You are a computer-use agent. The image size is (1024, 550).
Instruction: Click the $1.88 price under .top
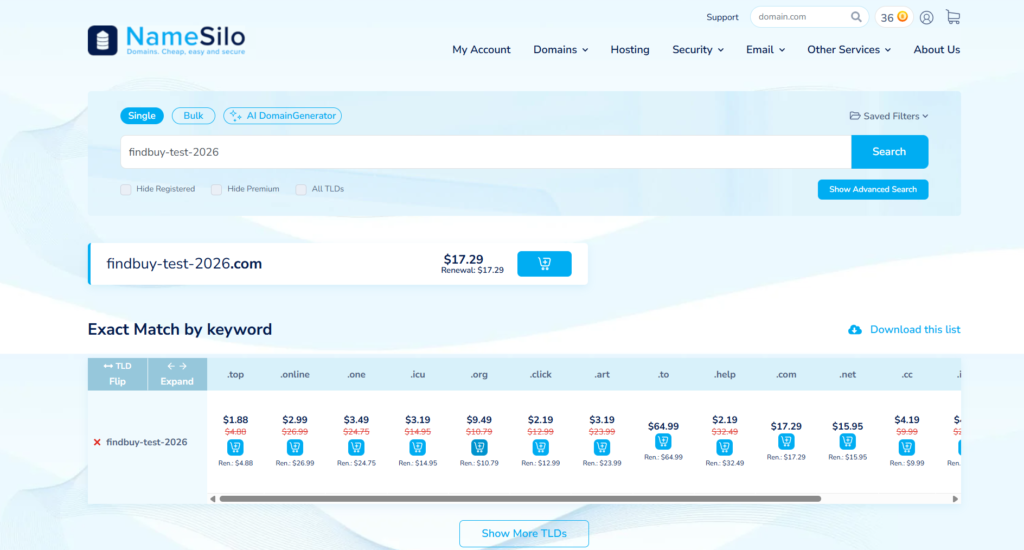235,420
